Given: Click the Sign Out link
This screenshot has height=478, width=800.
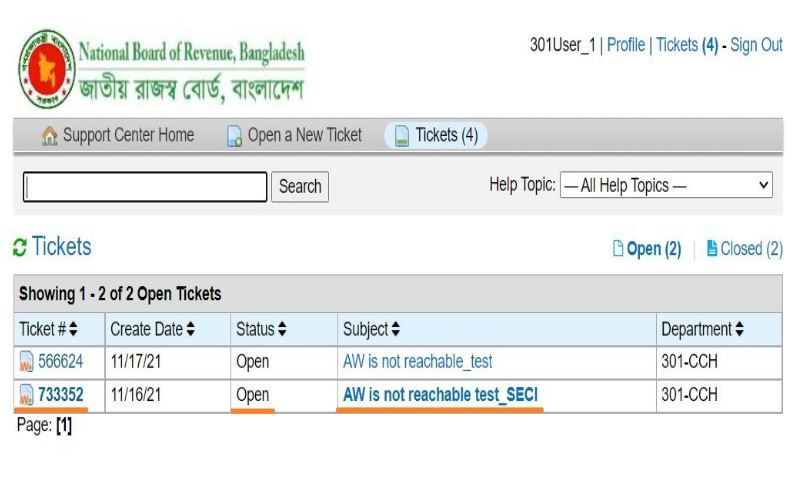Looking at the screenshot, I should point(756,45).
